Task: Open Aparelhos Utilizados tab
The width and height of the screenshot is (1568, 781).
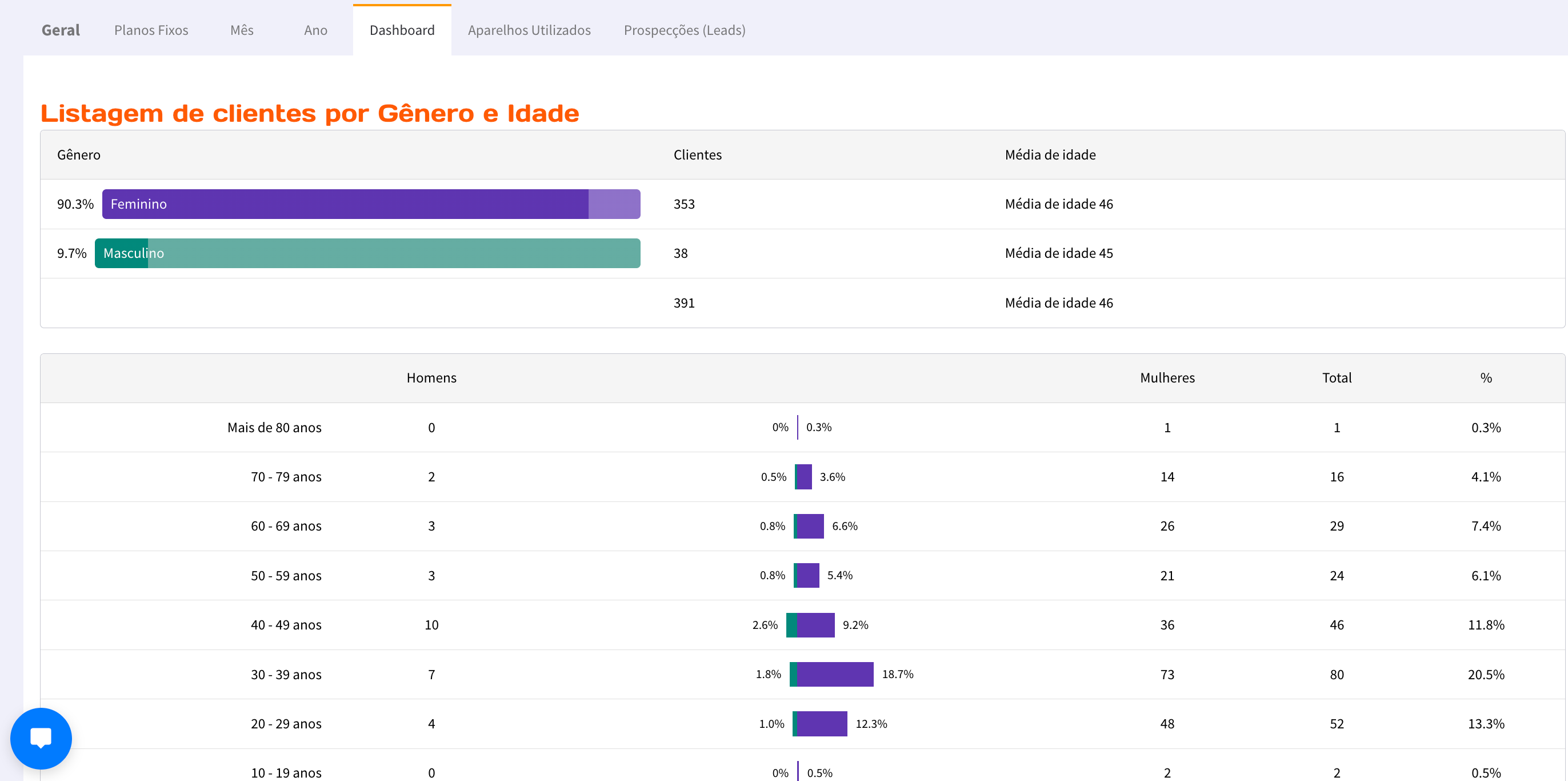Action: 529,30
